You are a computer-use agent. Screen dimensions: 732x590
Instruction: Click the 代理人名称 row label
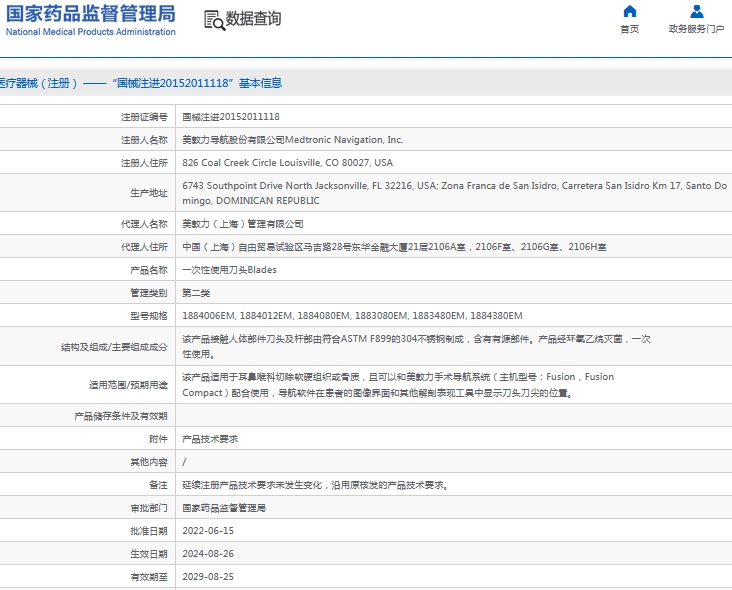(144, 224)
